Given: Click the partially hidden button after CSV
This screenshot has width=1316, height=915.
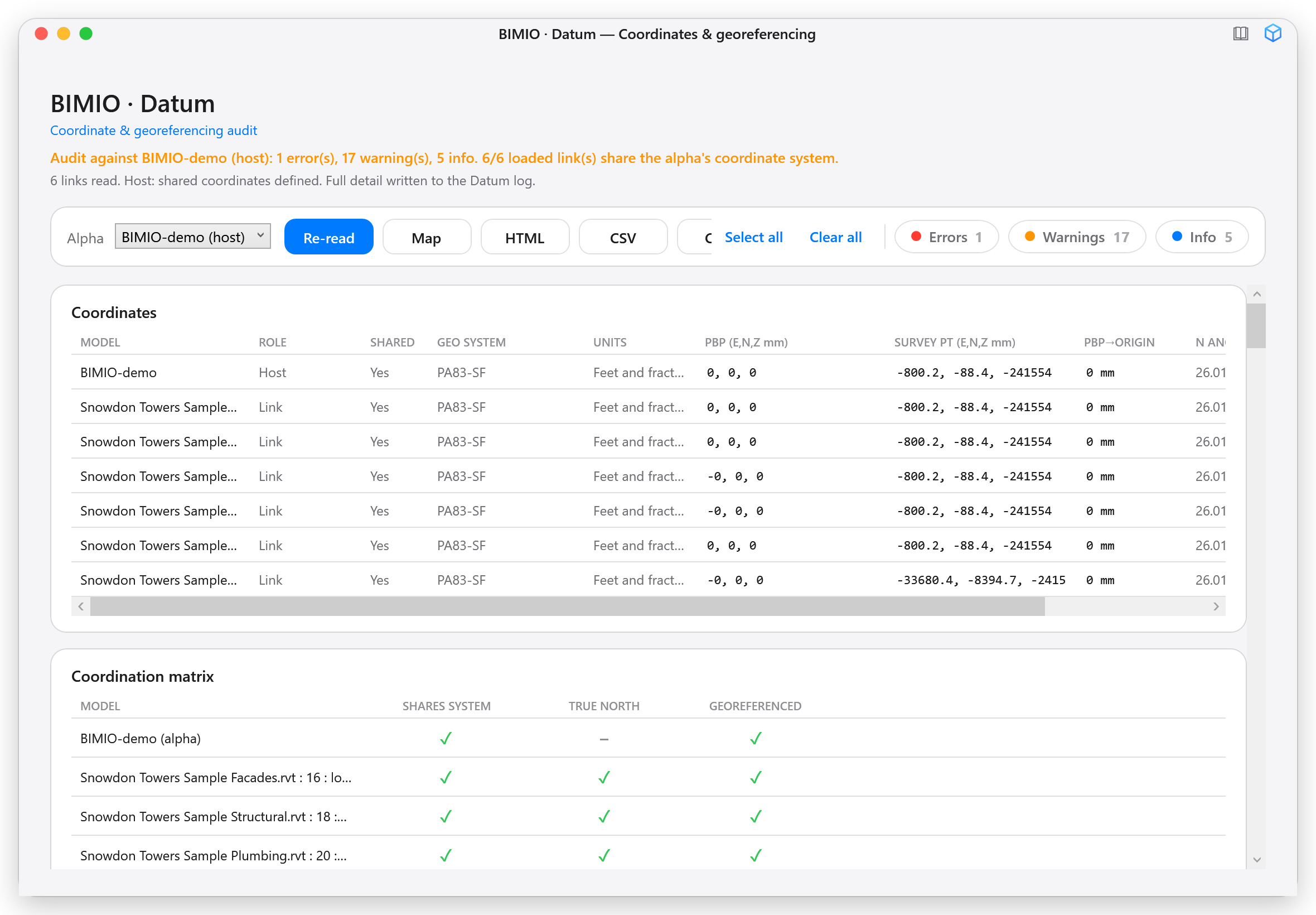Looking at the screenshot, I should [694, 237].
